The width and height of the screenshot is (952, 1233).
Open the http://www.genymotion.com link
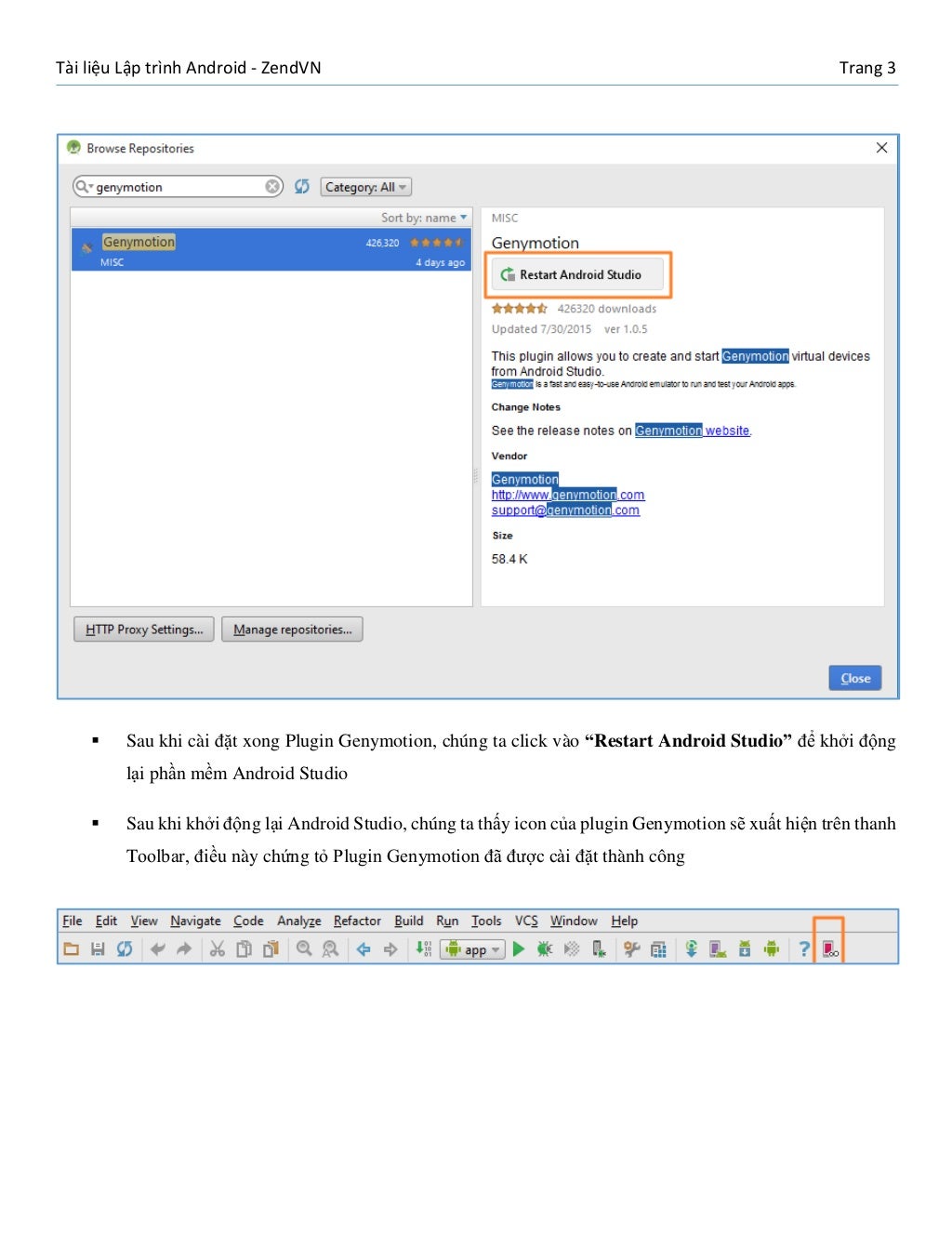click(x=568, y=495)
